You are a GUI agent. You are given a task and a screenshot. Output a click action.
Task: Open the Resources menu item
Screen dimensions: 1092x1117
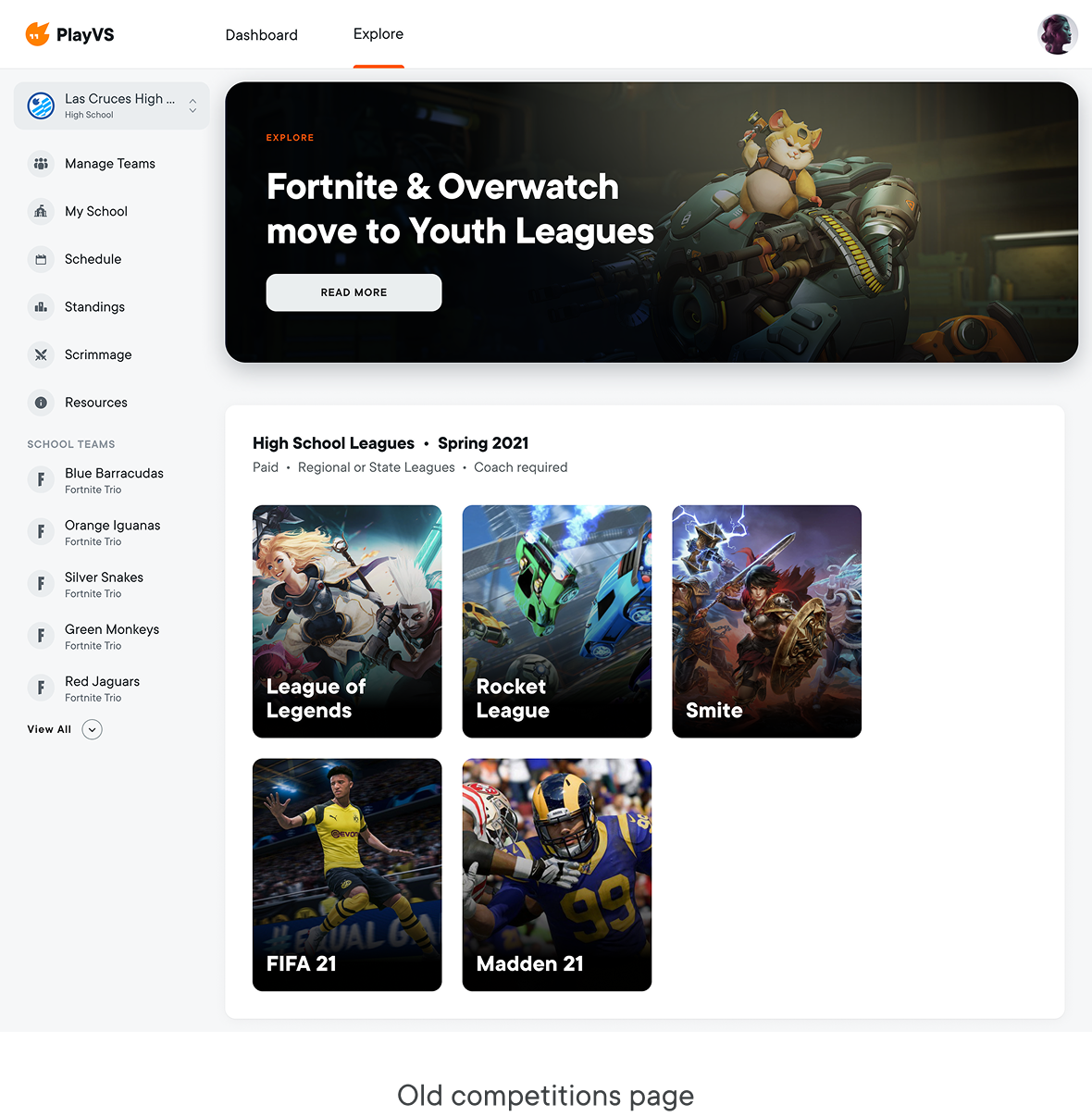(96, 403)
